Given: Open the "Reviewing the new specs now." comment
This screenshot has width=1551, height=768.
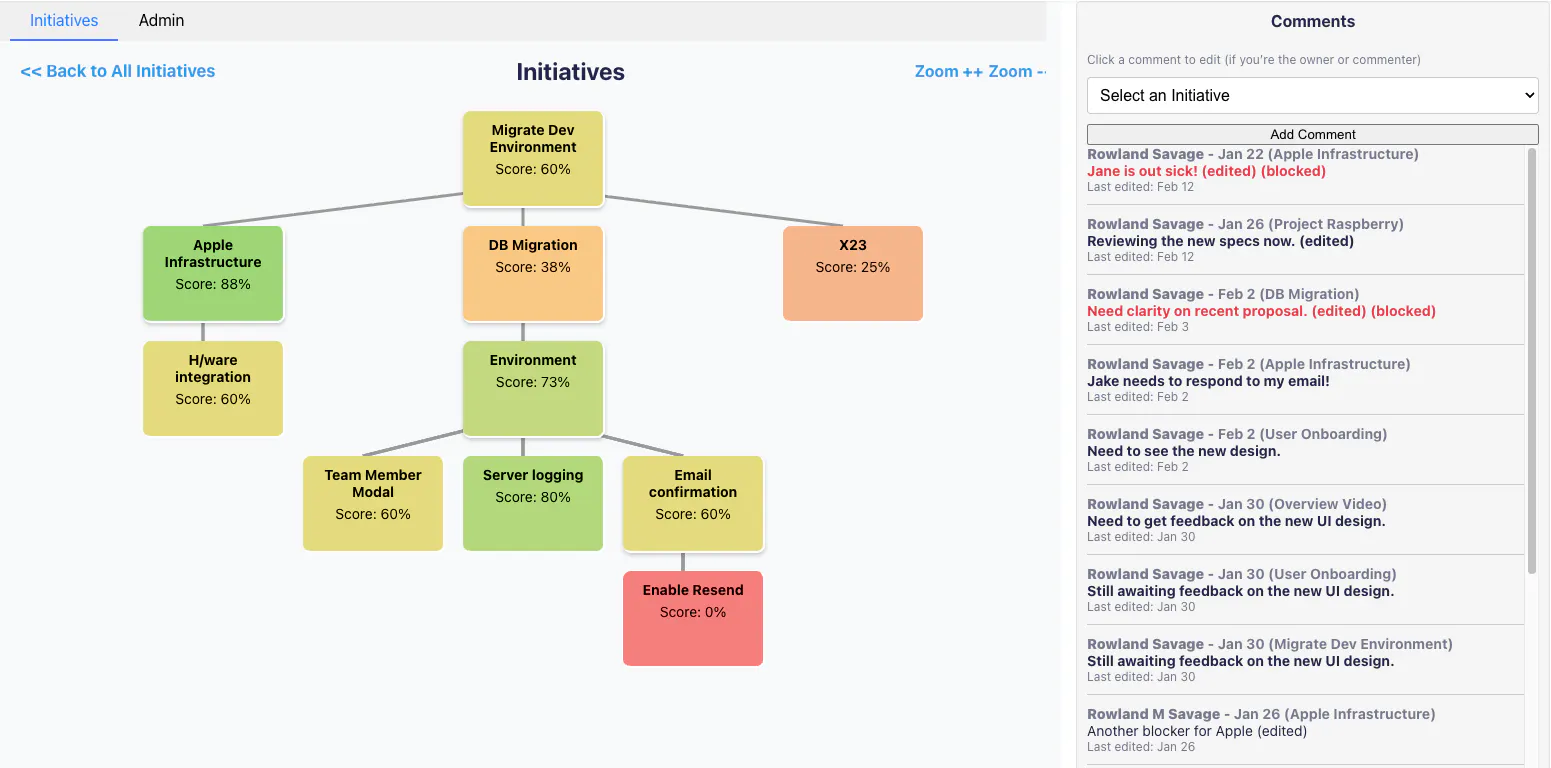Looking at the screenshot, I should pyautogui.click(x=1305, y=241).
